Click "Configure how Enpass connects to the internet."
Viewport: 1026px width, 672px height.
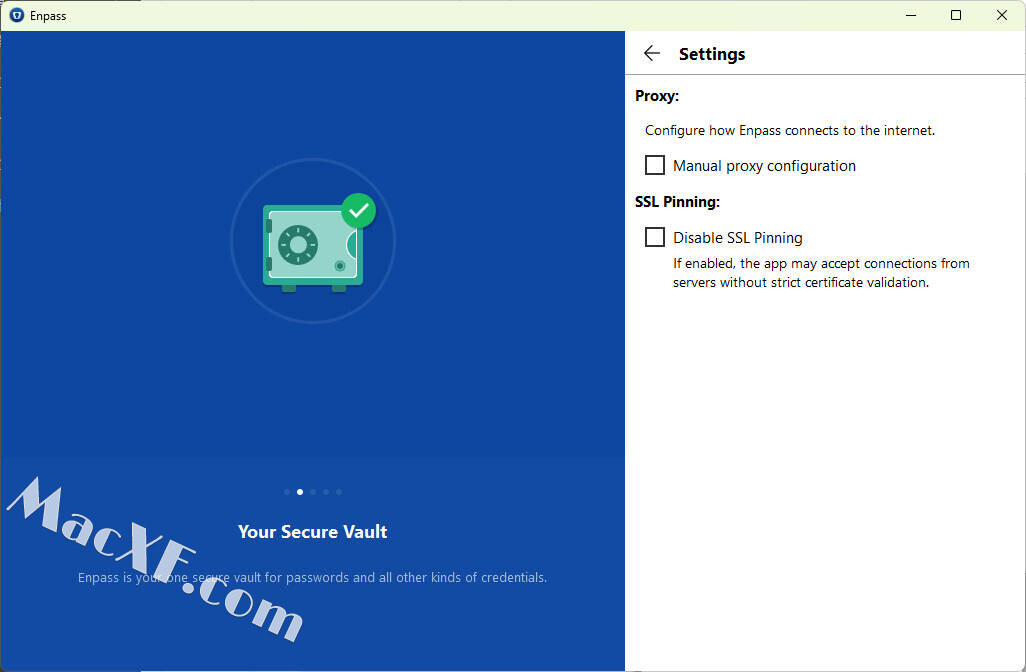pos(790,130)
